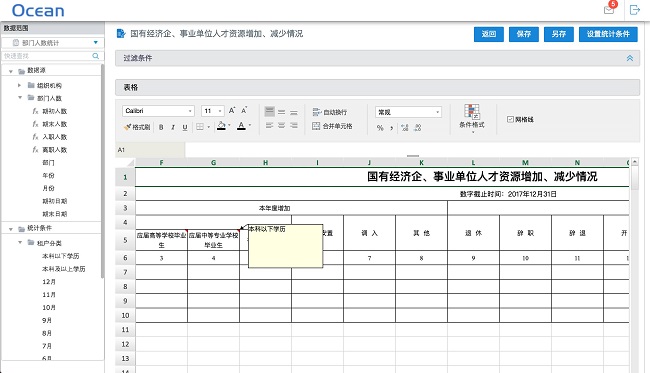Image resolution: width=650 pixels, height=373 pixels.
Task: Apply comma thousands separator format
Action: (x=391, y=128)
